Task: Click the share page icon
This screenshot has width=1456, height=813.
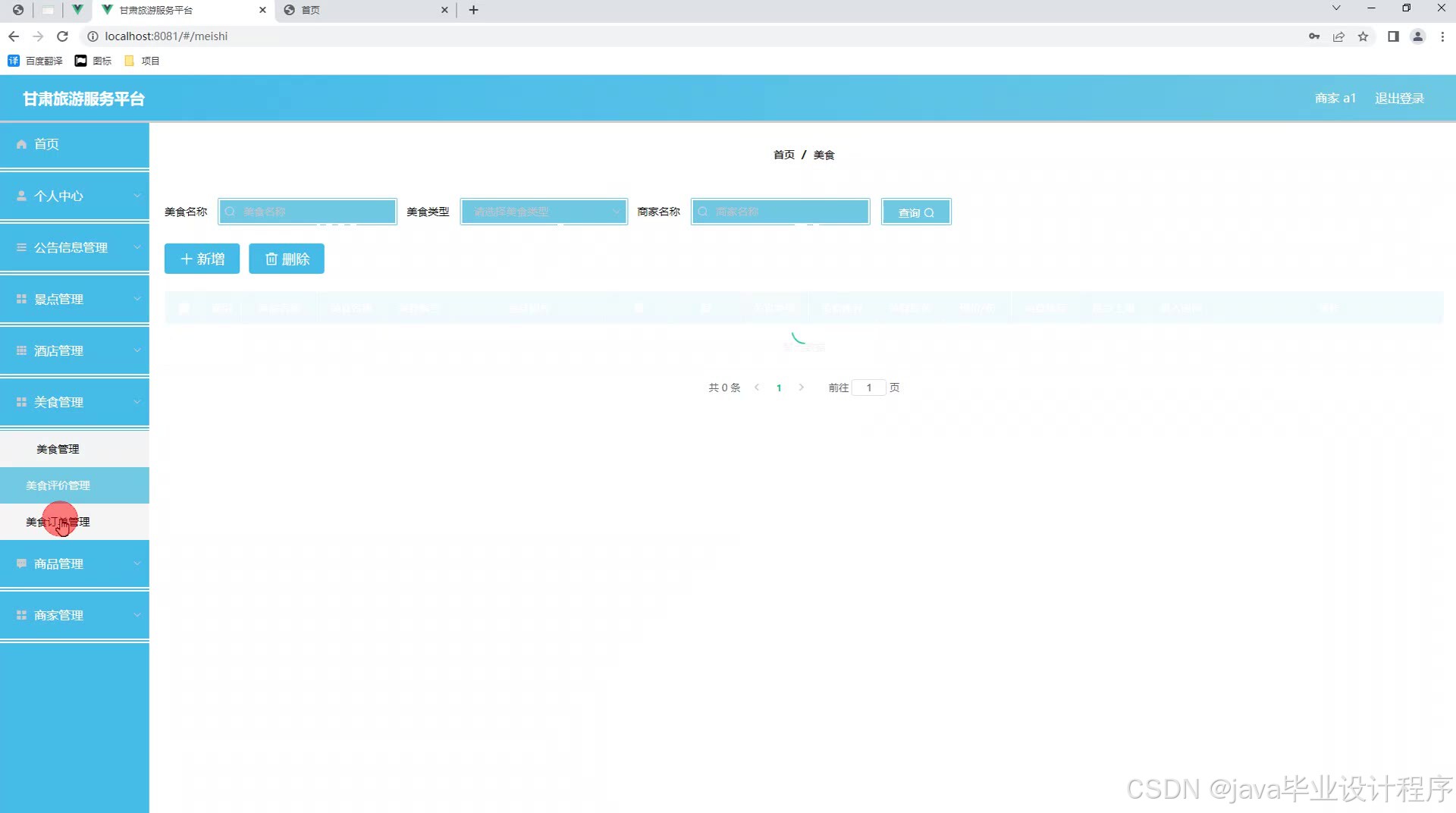Action: click(1338, 36)
